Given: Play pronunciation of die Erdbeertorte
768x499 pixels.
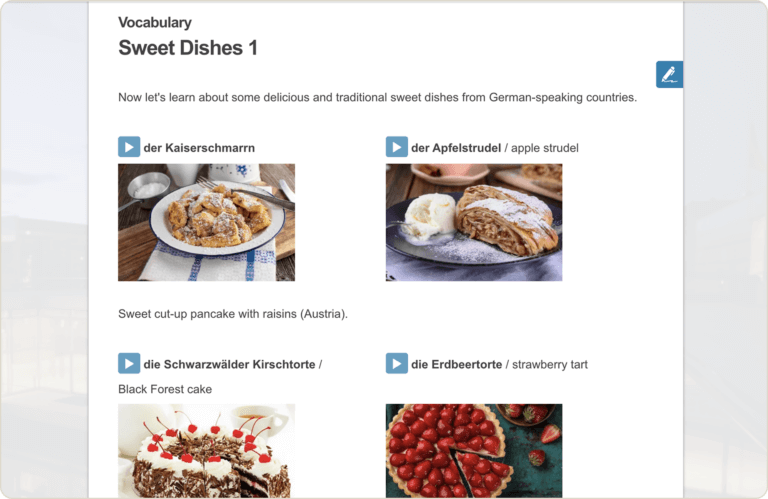Looking at the screenshot, I should [x=397, y=363].
